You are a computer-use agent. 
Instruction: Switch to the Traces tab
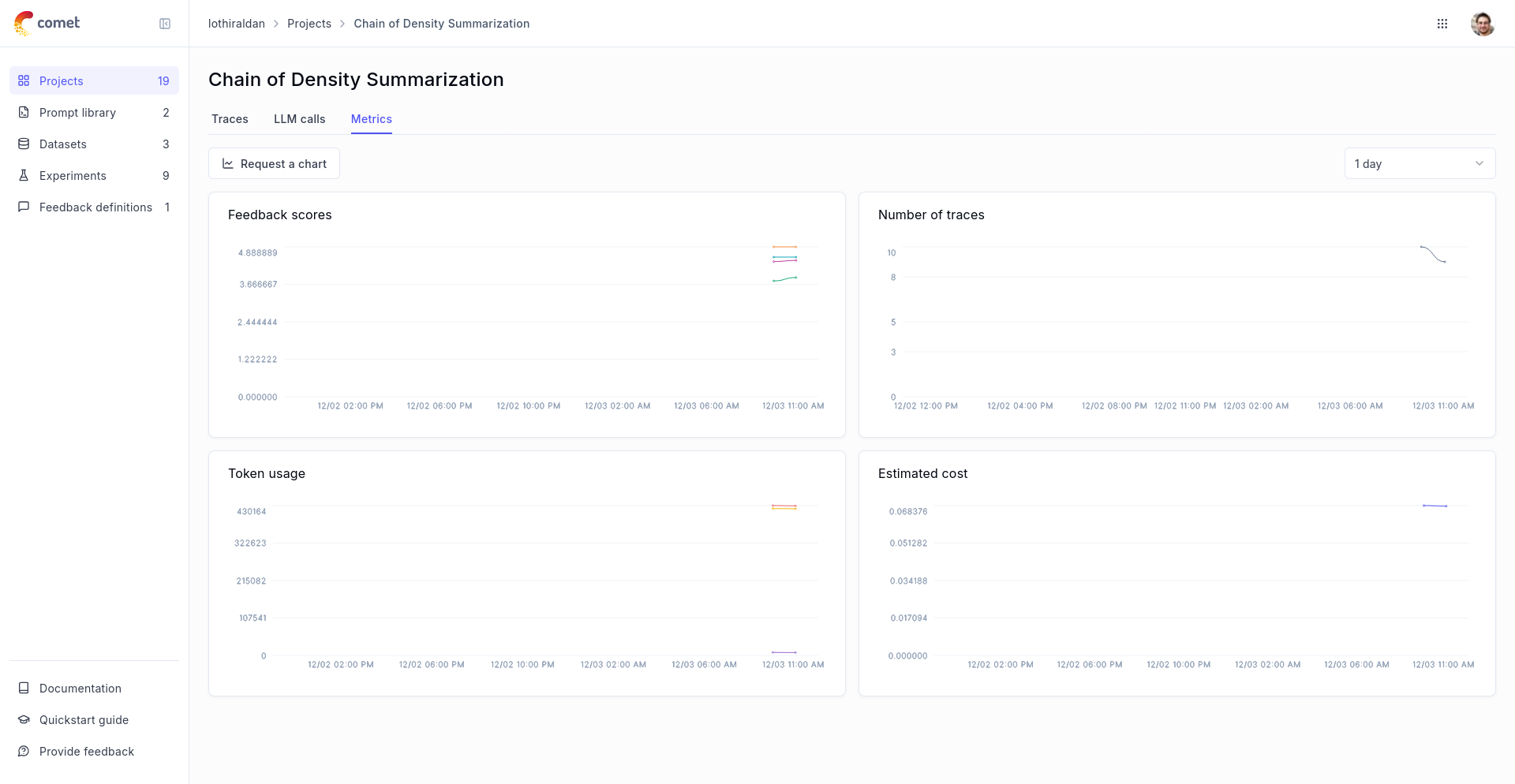point(229,118)
